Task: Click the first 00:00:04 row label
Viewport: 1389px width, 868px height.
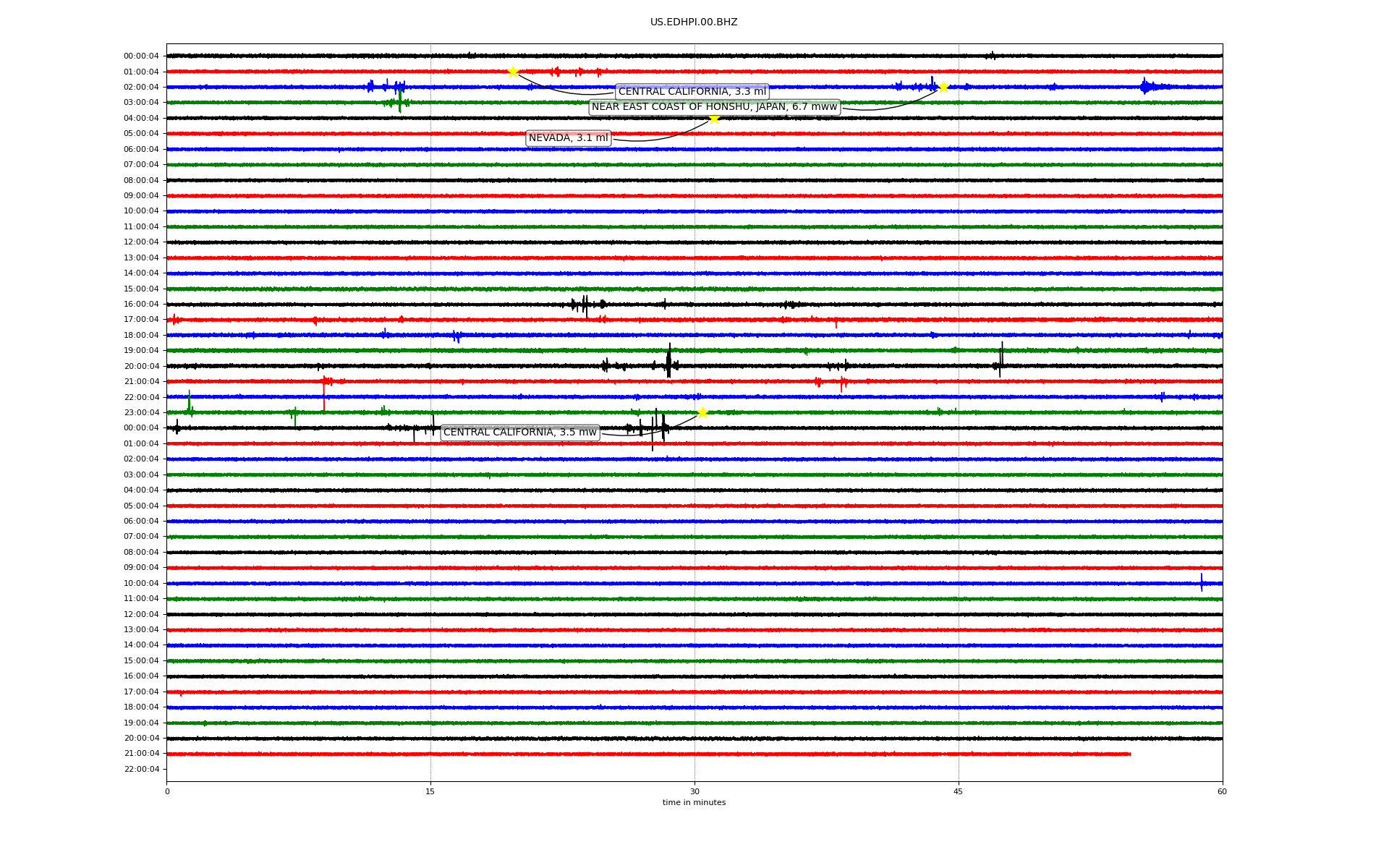Action: tap(141, 56)
